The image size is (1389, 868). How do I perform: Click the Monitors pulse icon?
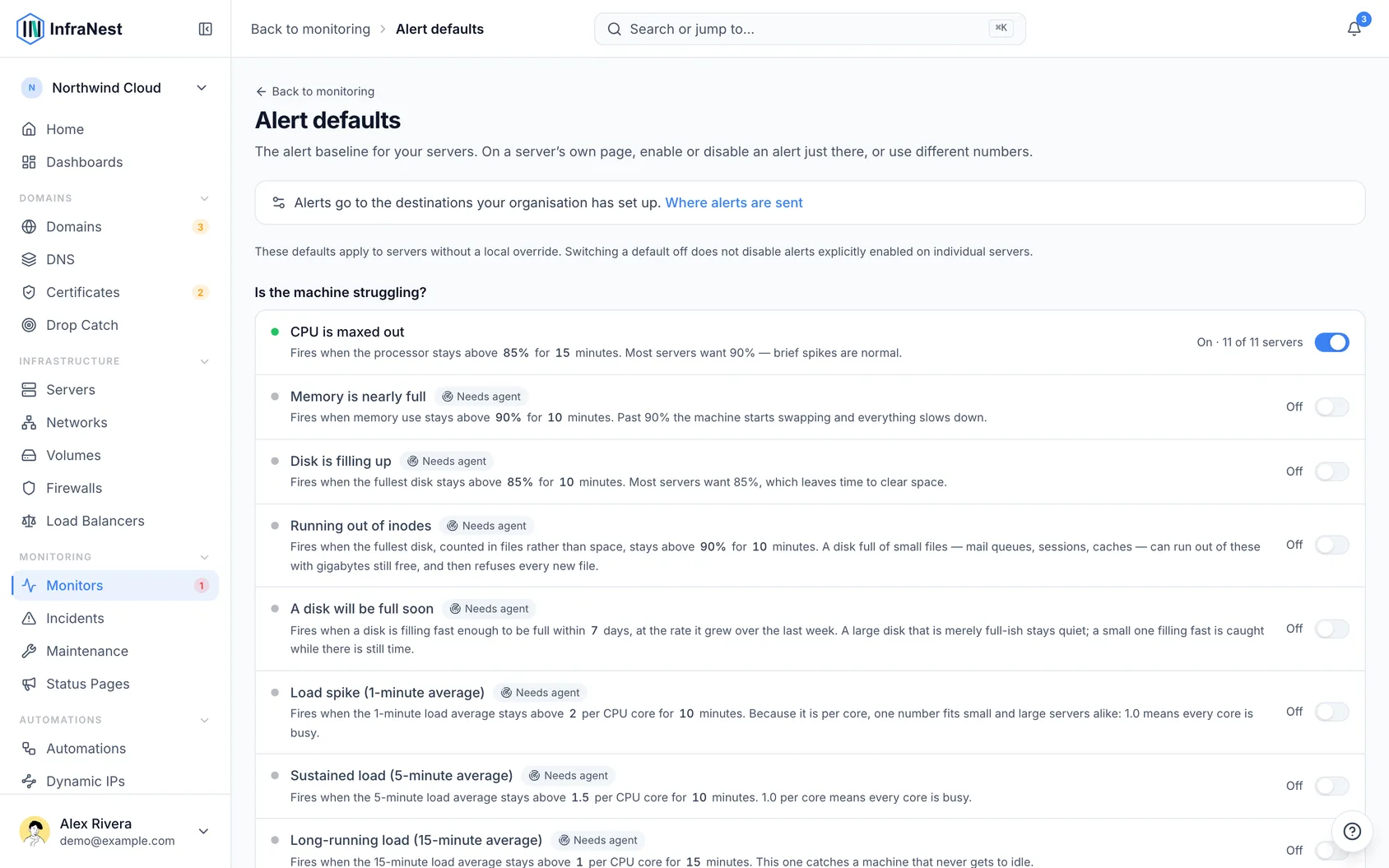coord(29,586)
